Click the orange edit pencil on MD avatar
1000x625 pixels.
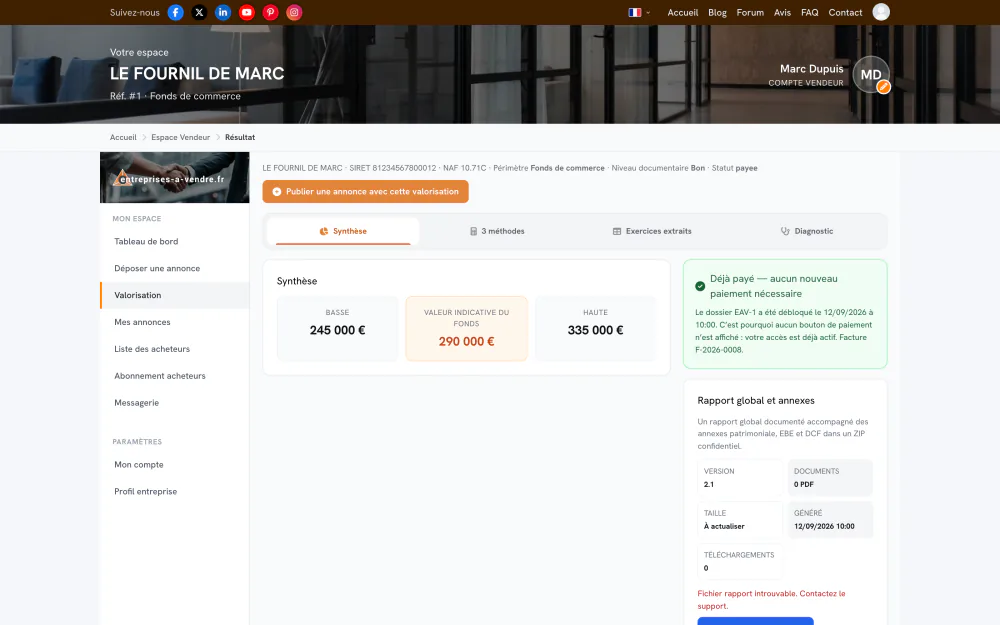(x=883, y=87)
